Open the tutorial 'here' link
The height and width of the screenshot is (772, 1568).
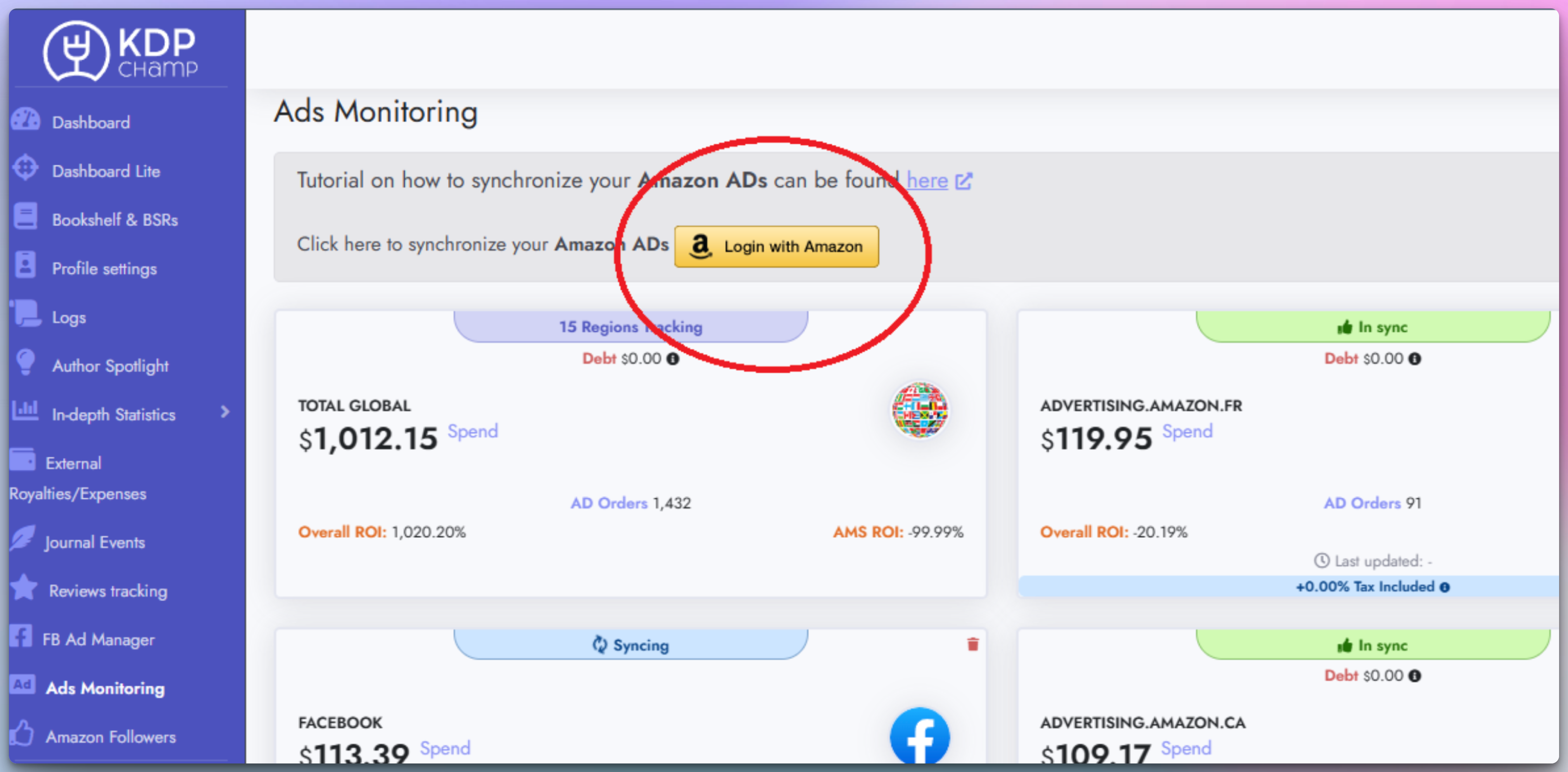927,181
